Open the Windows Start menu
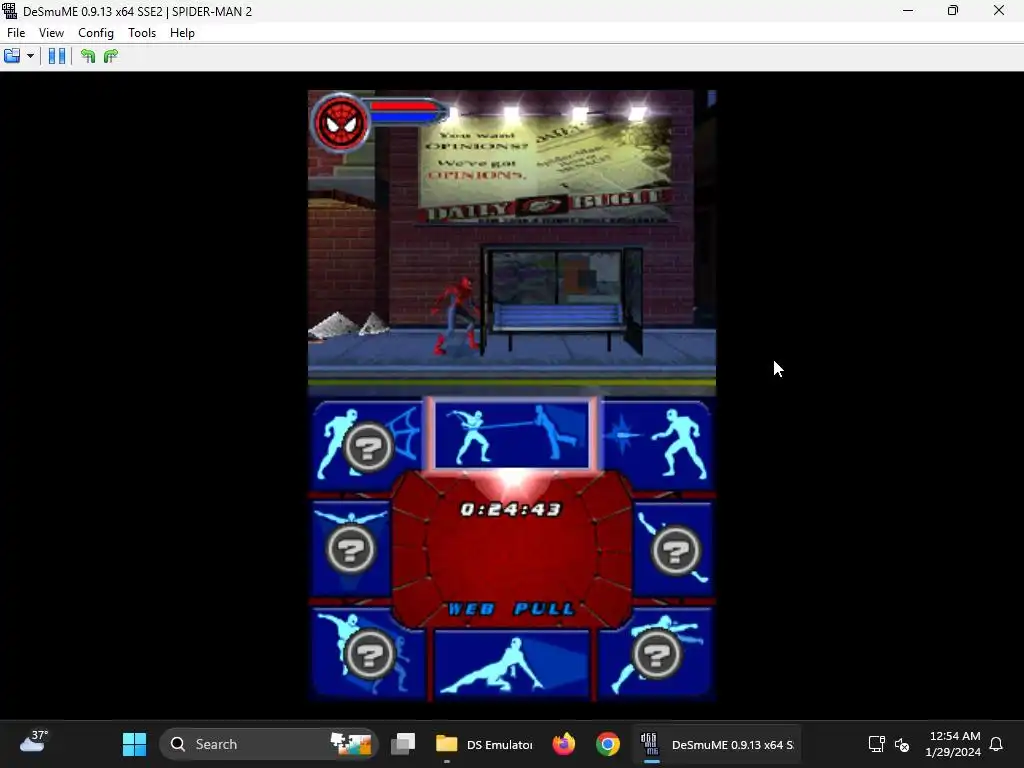Viewport: 1024px width, 768px height. click(135, 744)
